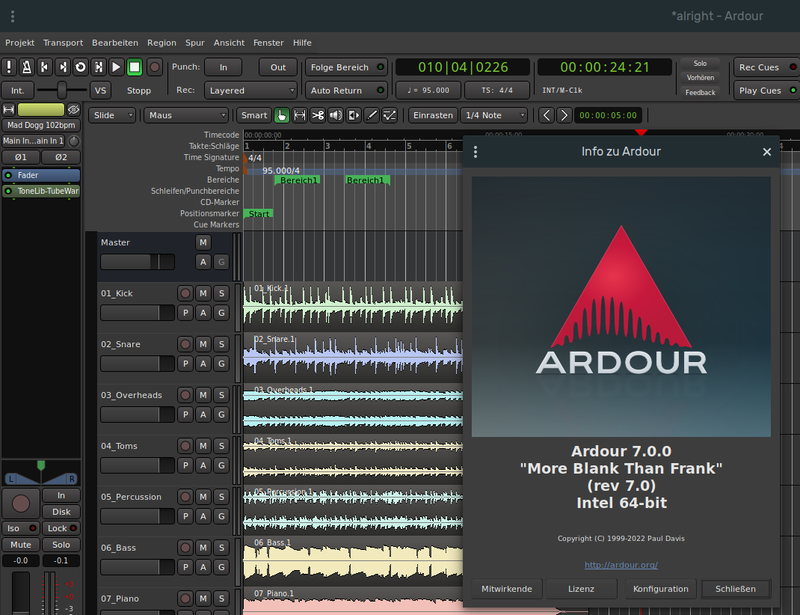The width and height of the screenshot is (800, 615).
Task: Click the MIDI panic exclamation icon
Action: (9, 67)
